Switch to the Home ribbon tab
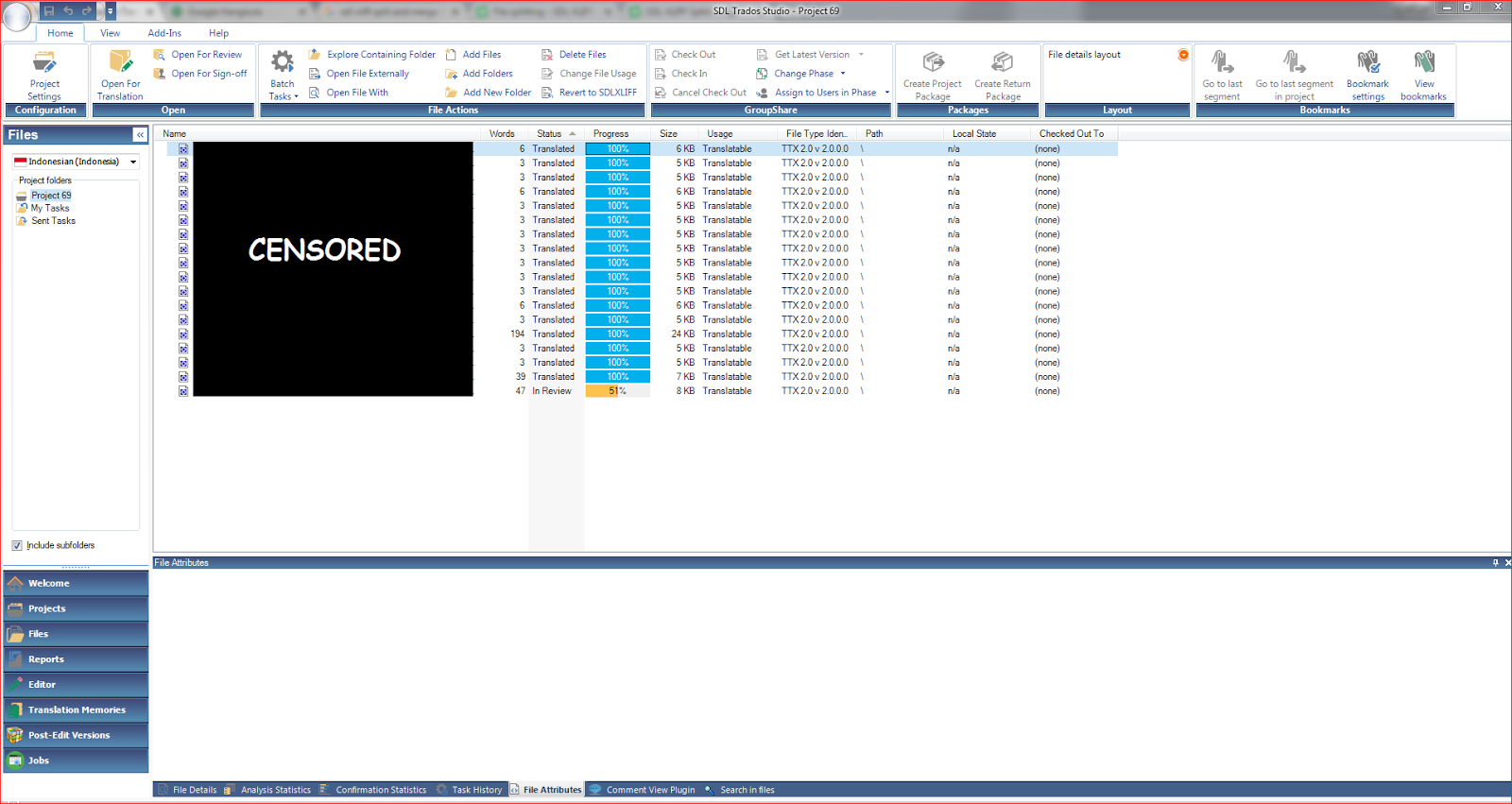 (x=60, y=33)
